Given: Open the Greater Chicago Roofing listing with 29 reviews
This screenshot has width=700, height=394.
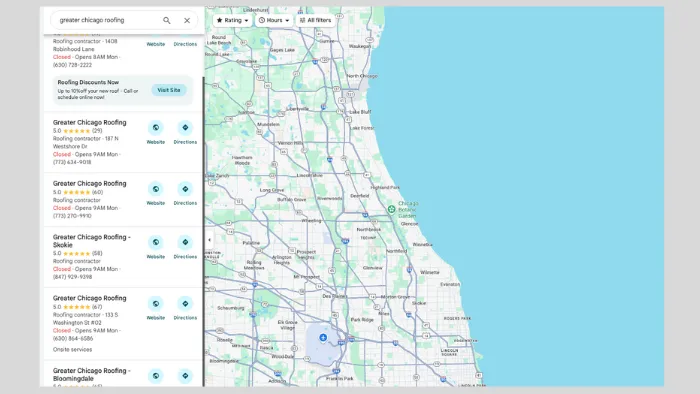Looking at the screenshot, I should coord(90,122).
